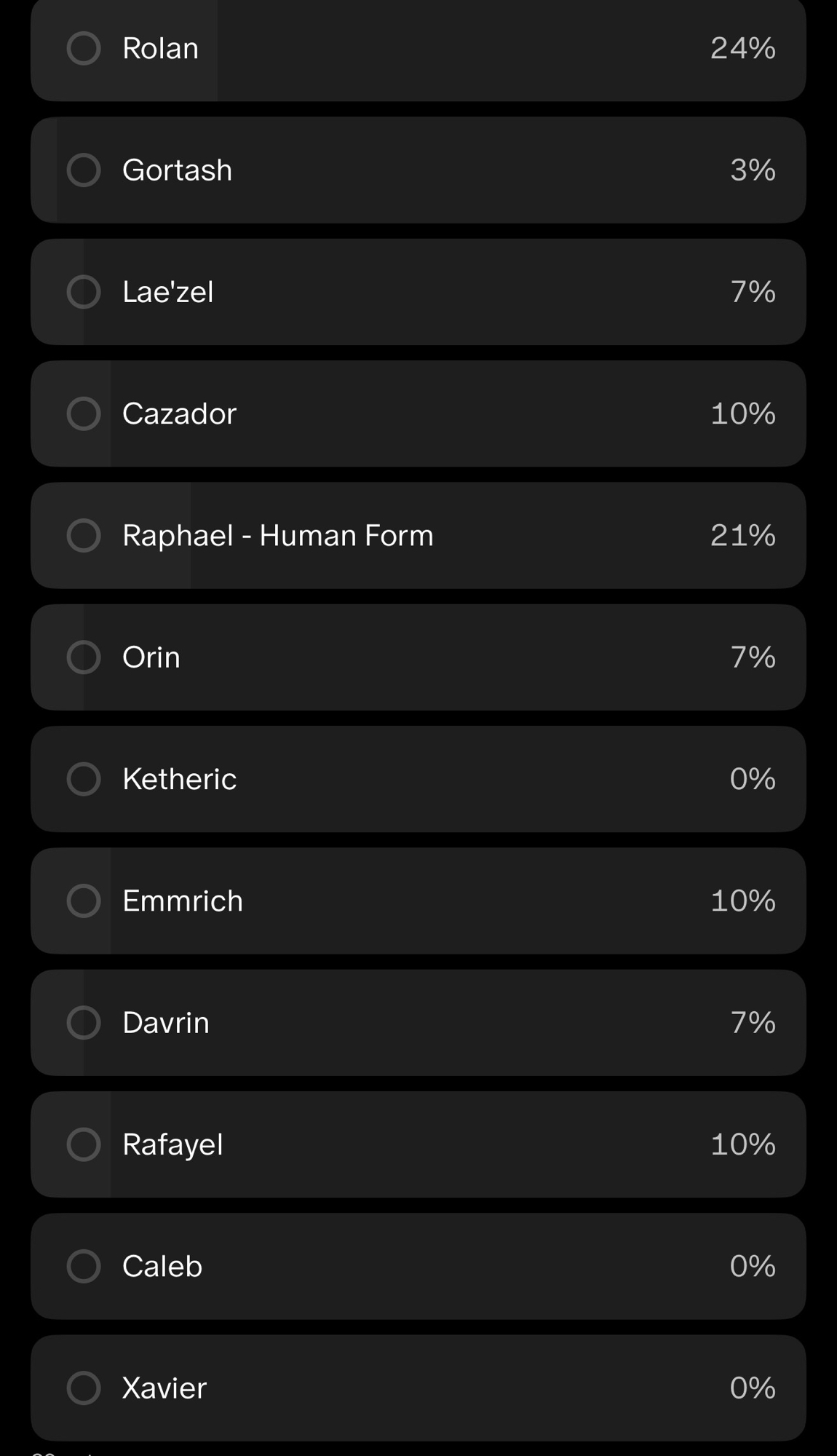The width and height of the screenshot is (837, 1456).
Task: Vote for Davrin via radio circle
Action: pos(84,1023)
